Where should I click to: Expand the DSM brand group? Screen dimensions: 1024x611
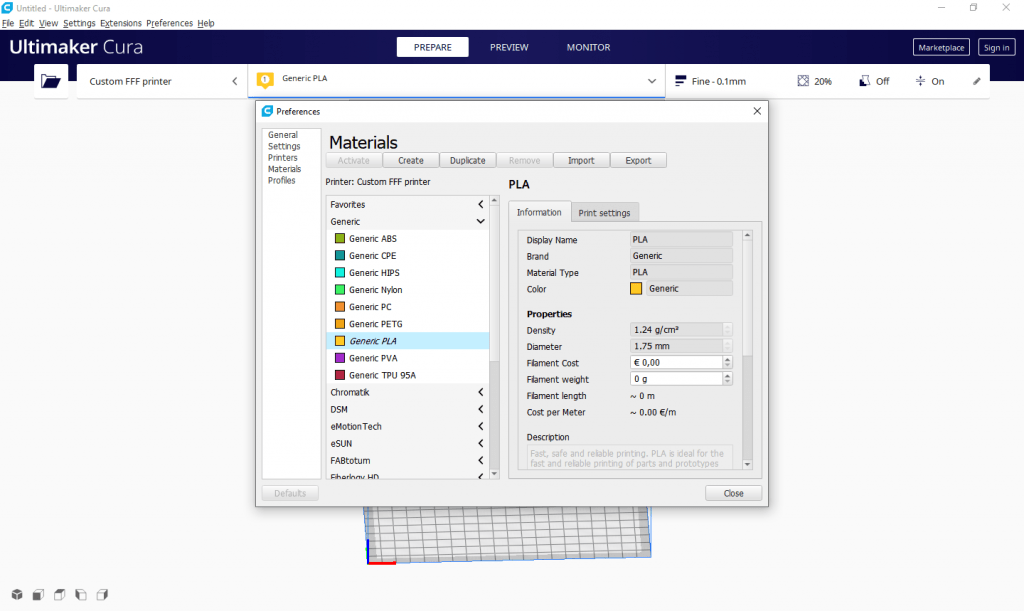point(481,409)
